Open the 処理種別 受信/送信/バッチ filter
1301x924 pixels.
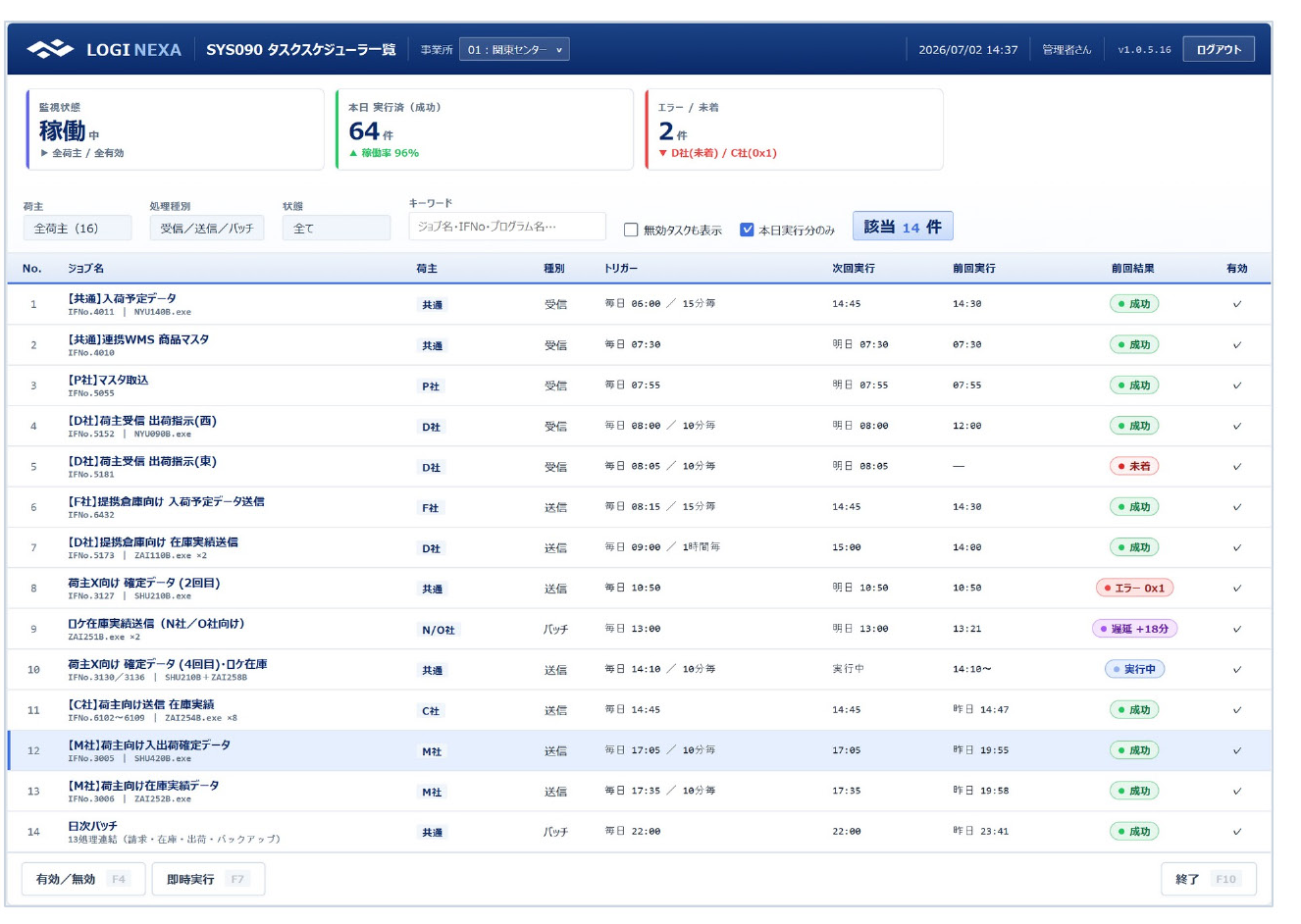click(207, 229)
